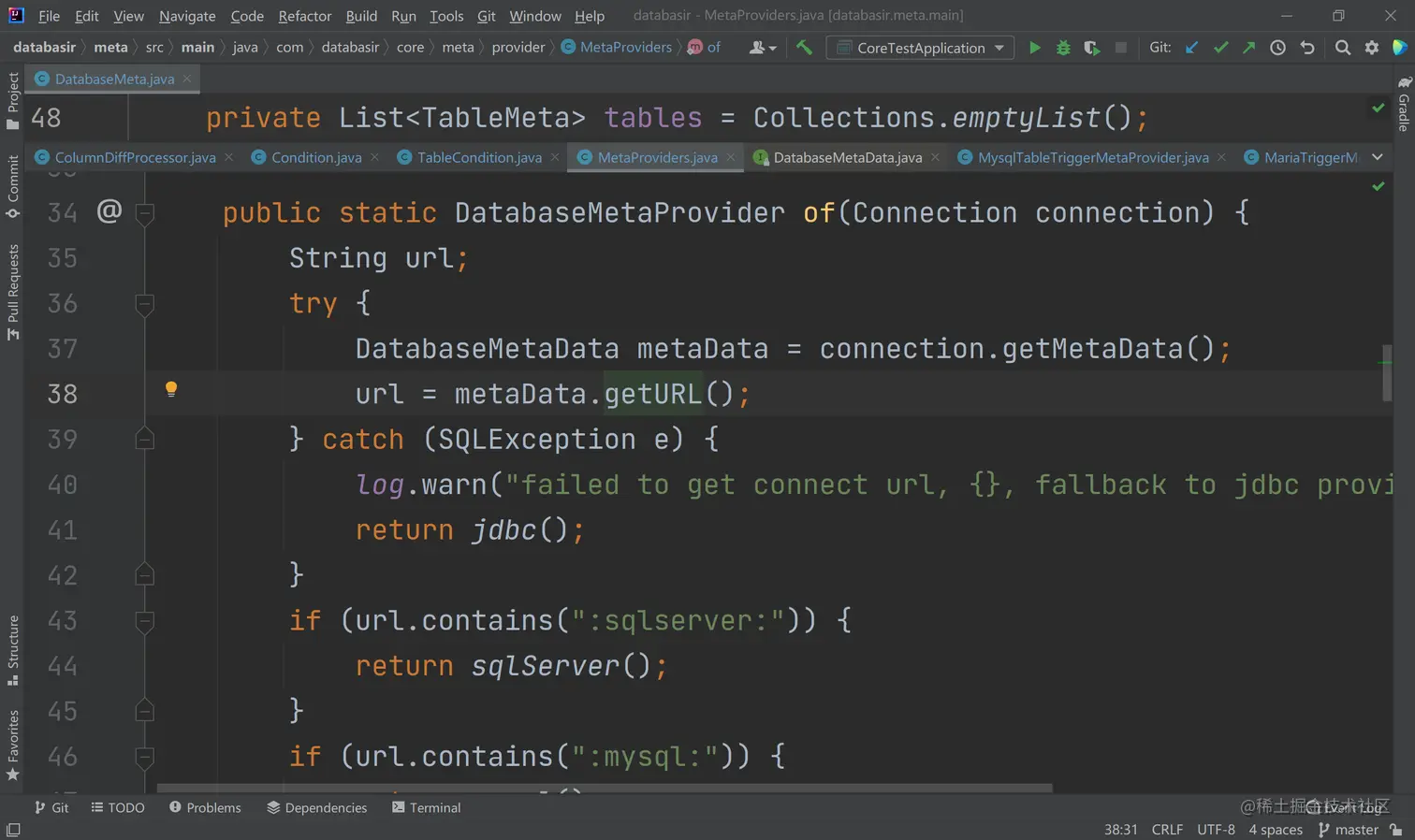
Task: Click the inspection checkmark in DatabaseMeta editor
Action: pyautogui.click(x=1379, y=108)
